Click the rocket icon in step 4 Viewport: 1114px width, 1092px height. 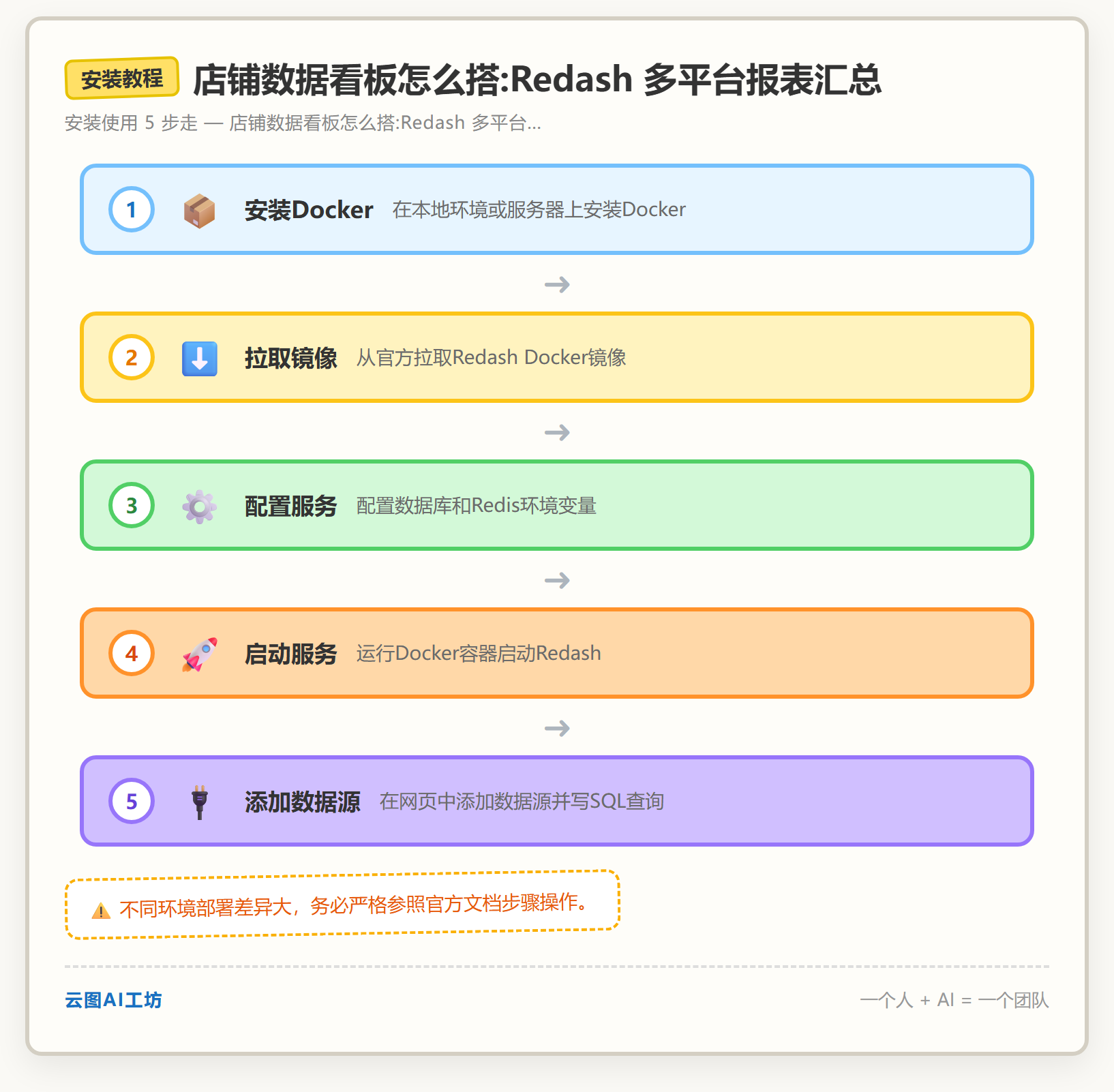click(x=199, y=654)
